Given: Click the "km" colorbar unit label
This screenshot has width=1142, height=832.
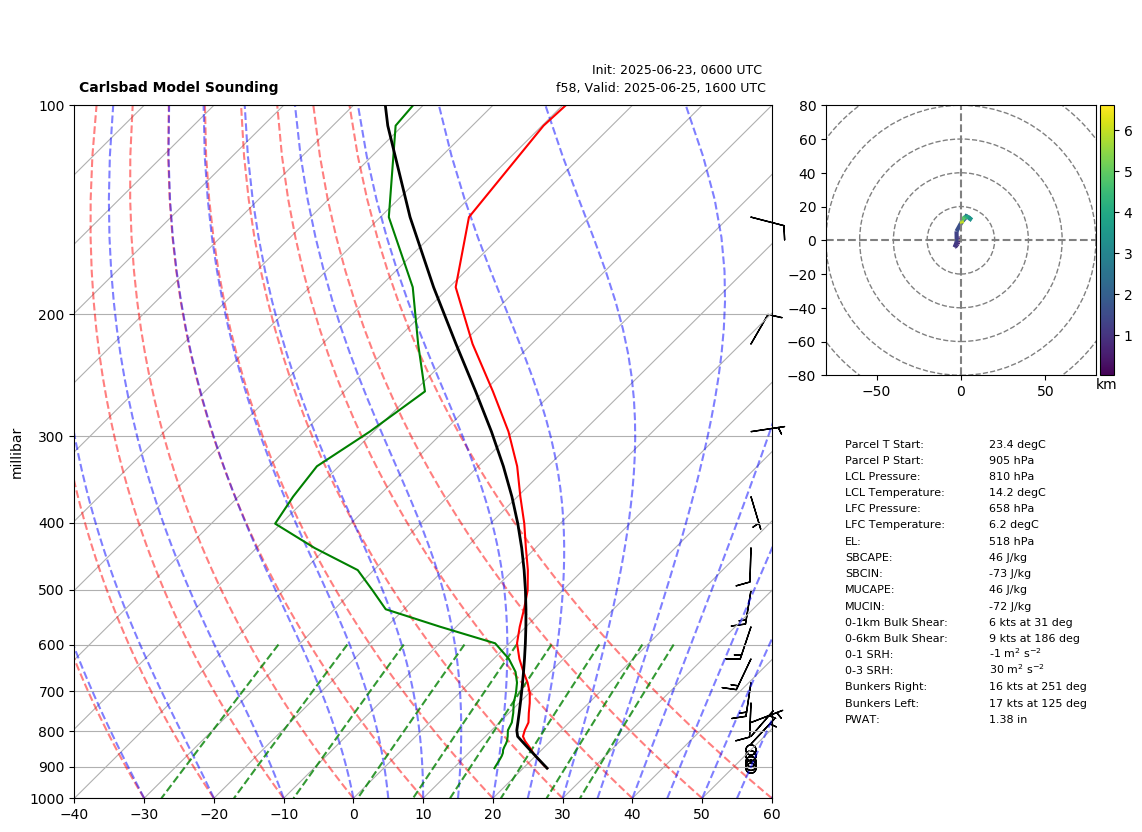Looking at the screenshot, I should click(x=1106, y=385).
